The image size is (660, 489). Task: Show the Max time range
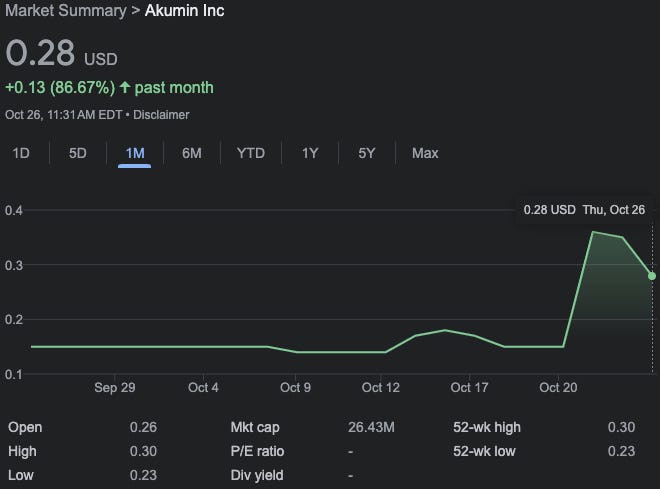pyautogui.click(x=425, y=153)
